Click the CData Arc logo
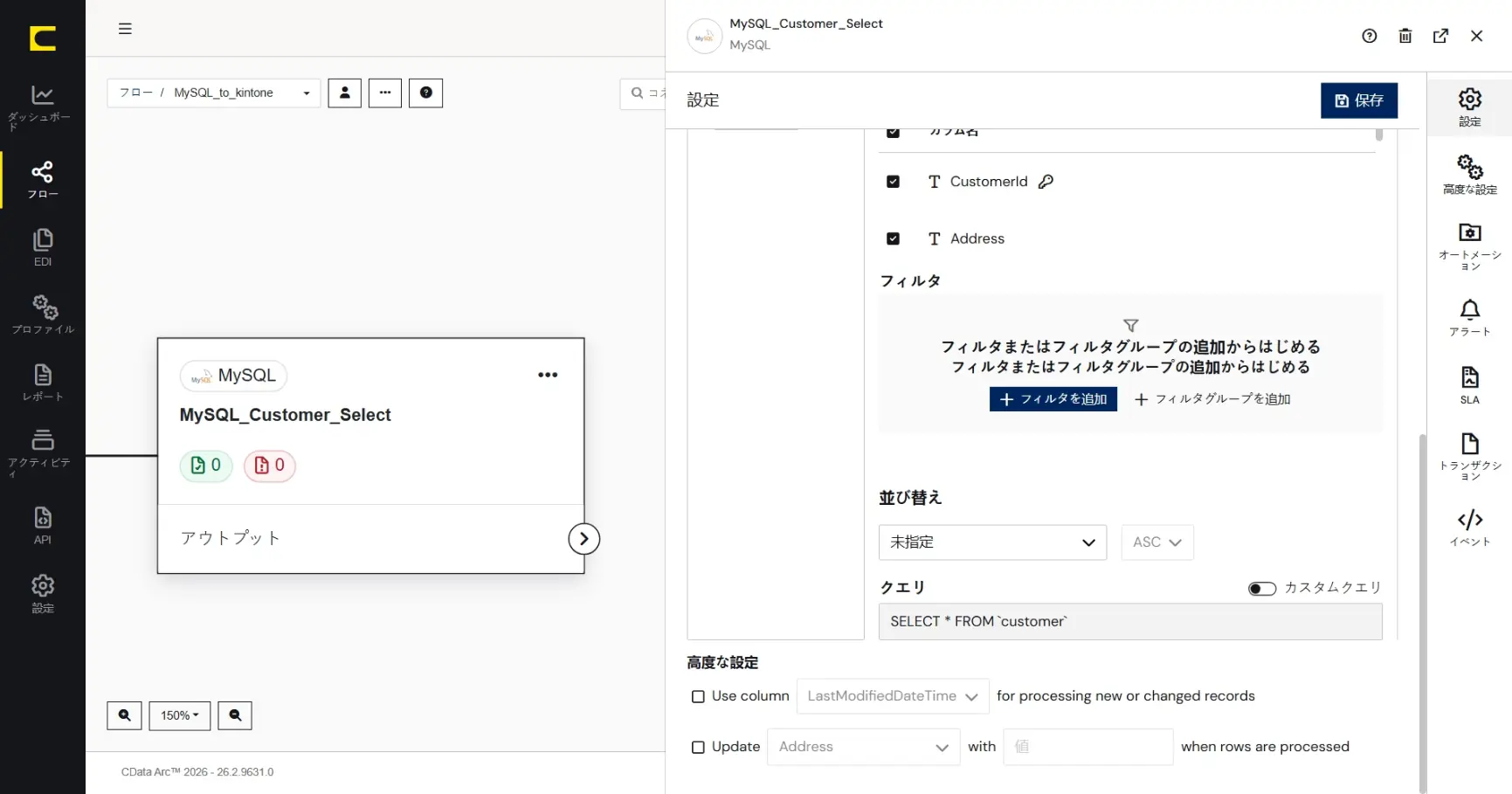The height and width of the screenshot is (794, 1512). pos(42,38)
